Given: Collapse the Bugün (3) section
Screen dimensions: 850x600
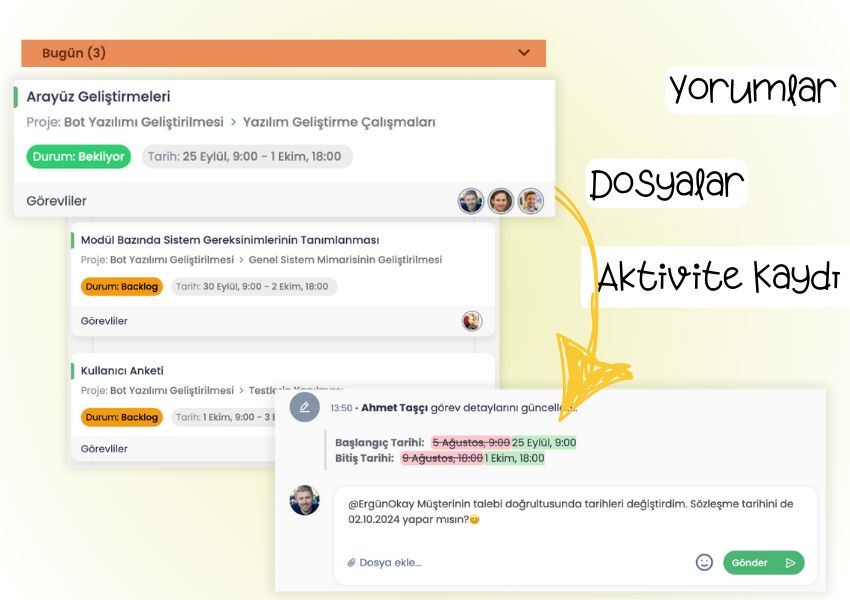Looking at the screenshot, I should coord(524,53).
